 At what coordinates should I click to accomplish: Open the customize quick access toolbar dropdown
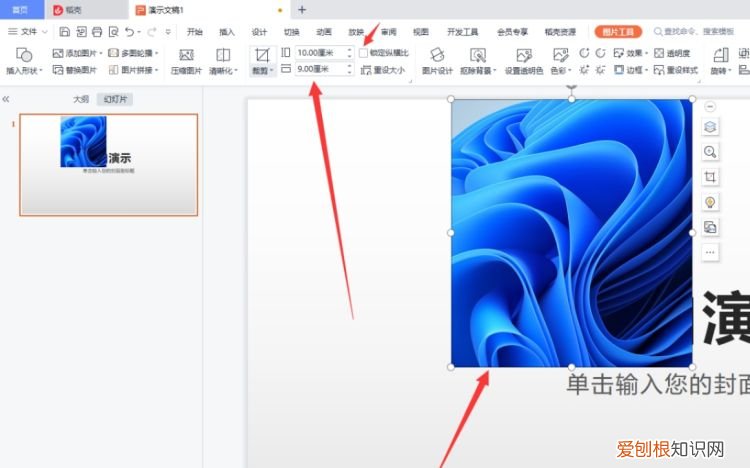tap(168, 32)
